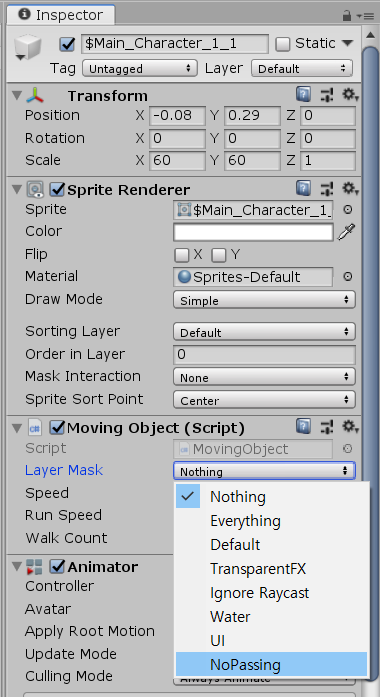Select TransparentFX layer option
Viewport: 380px width, 697px height.
(272, 569)
